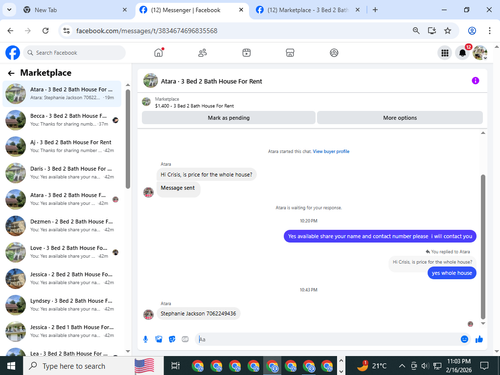
Task: Click the conversation header avatar thumbnail
Action: [150, 81]
